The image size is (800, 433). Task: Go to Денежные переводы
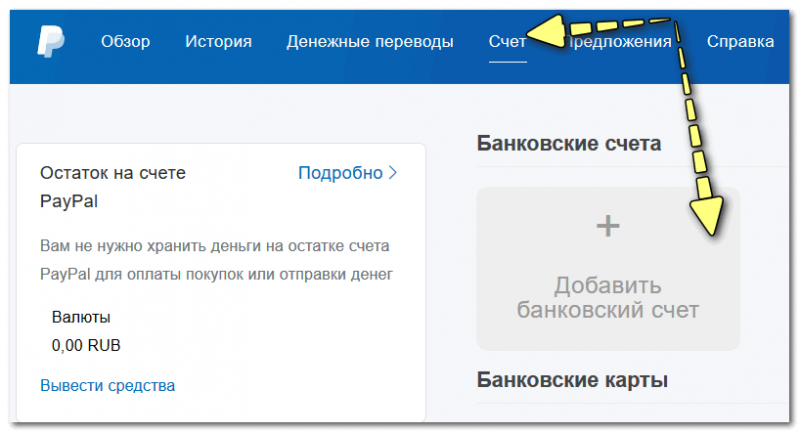(370, 42)
